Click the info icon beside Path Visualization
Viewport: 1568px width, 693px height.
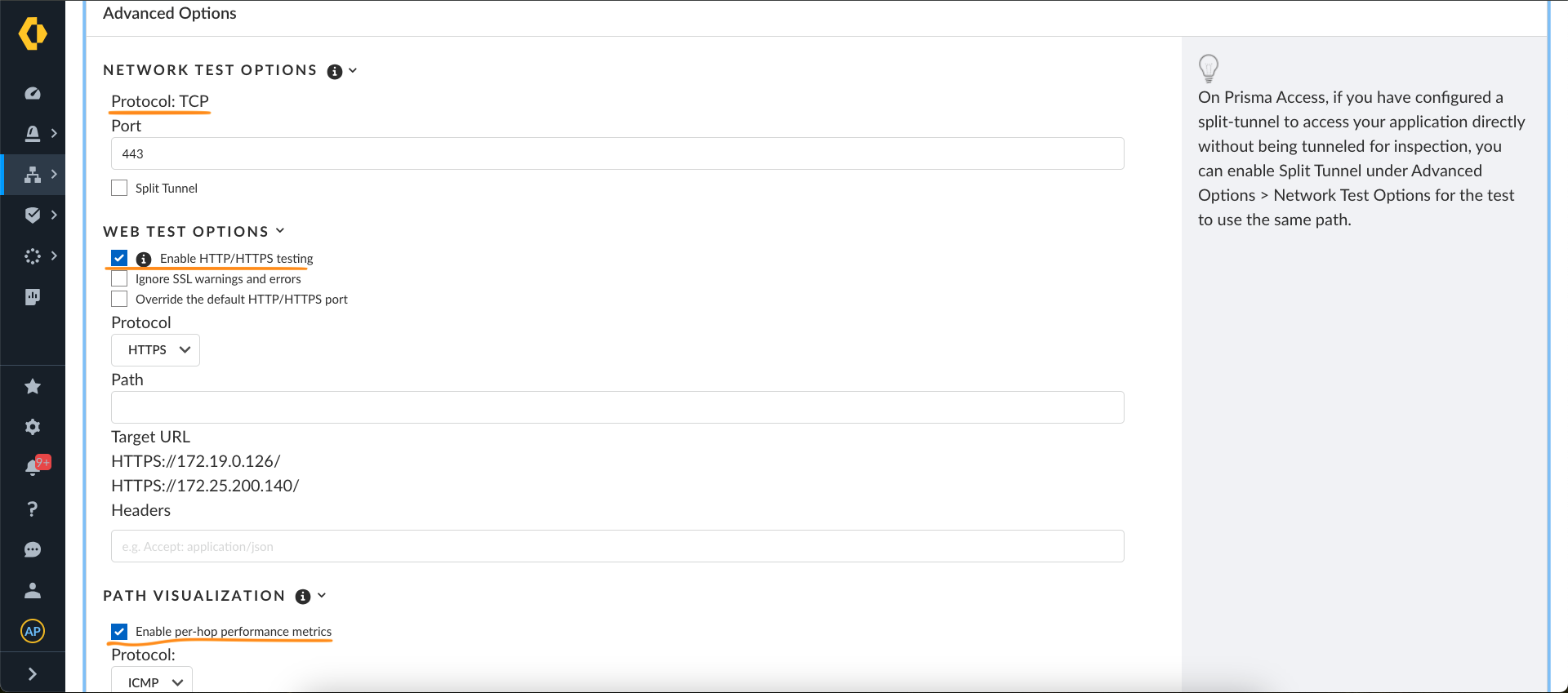(303, 596)
